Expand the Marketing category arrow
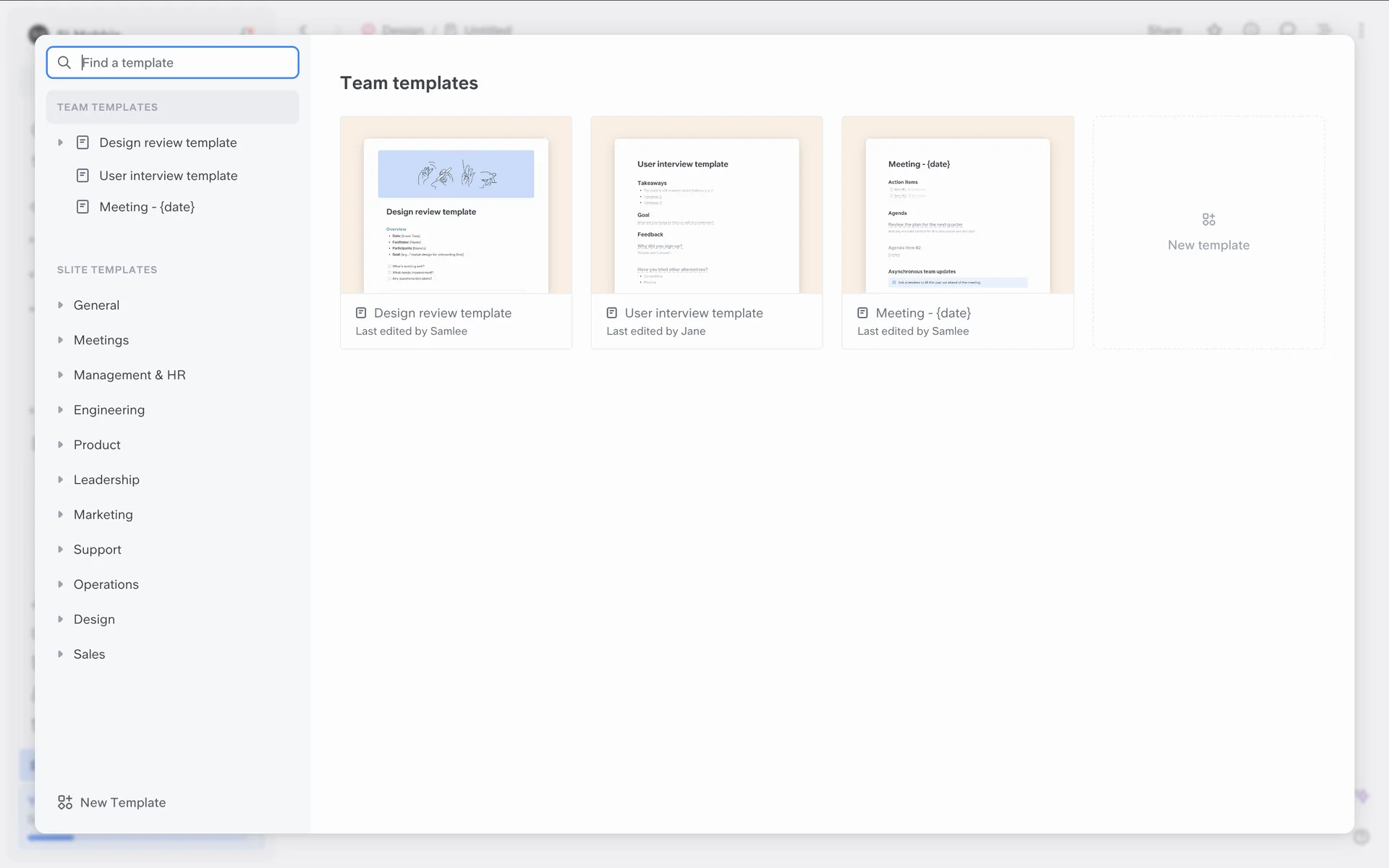Image resolution: width=1389 pixels, height=868 pixels. tap(61, 514)
